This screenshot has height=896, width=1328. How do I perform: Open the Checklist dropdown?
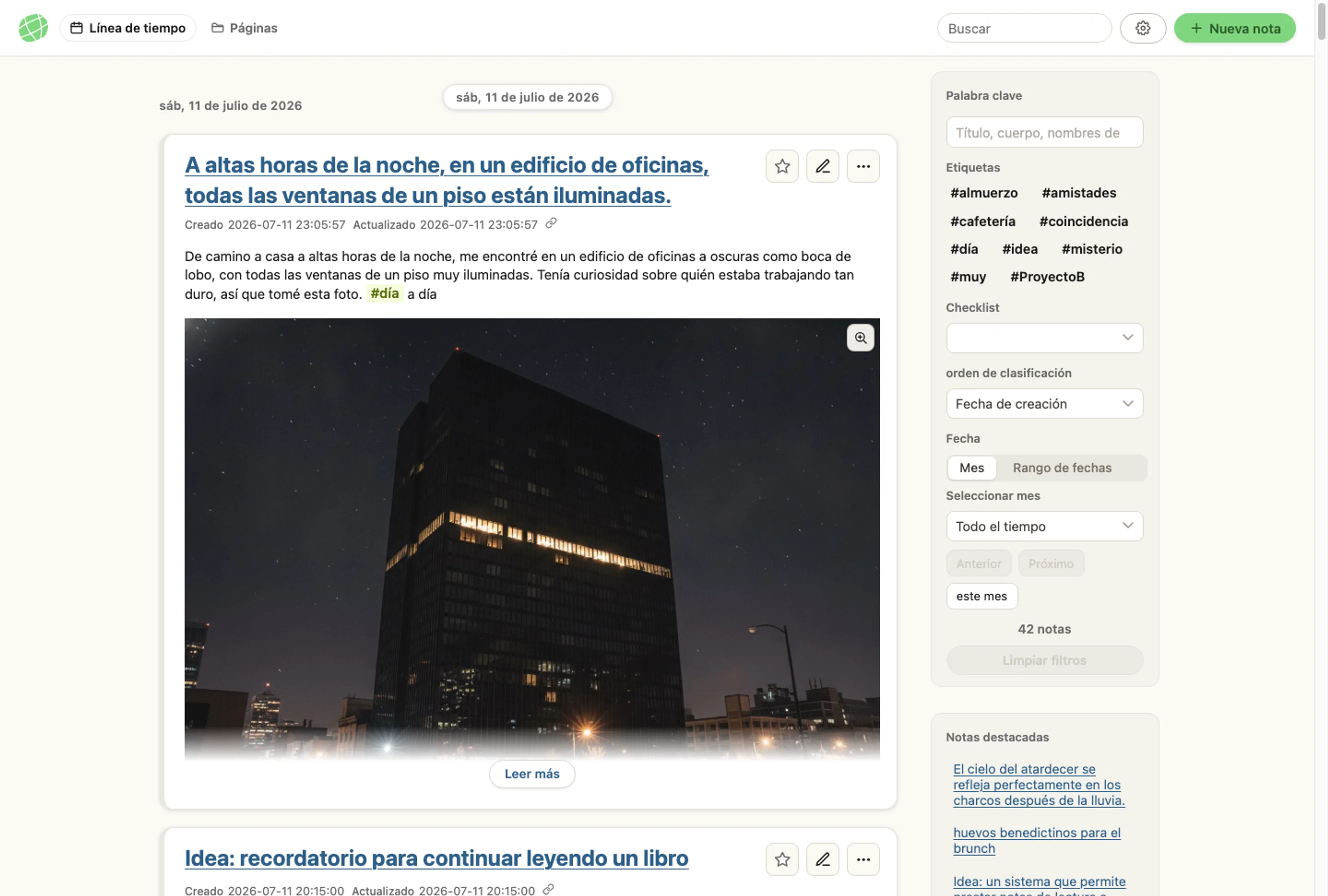coord(1044,338)
